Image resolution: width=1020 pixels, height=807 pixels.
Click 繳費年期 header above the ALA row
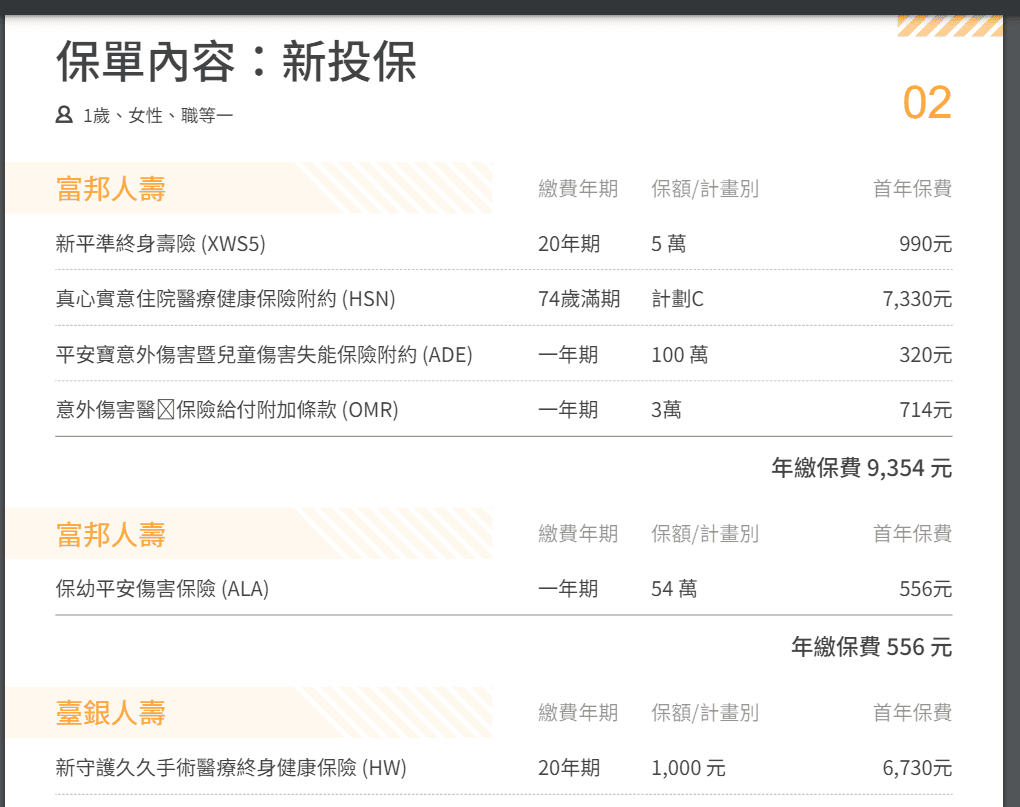pos(578,534)
